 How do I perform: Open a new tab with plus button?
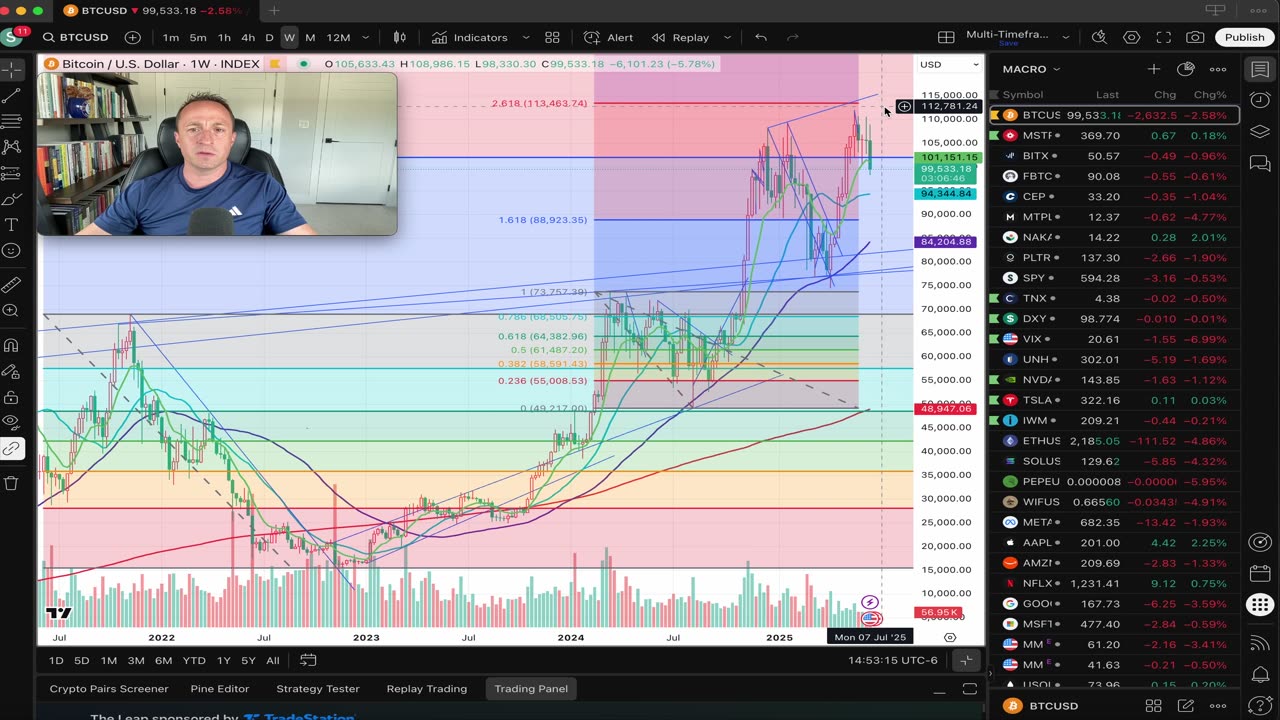(x=274, y=11)
